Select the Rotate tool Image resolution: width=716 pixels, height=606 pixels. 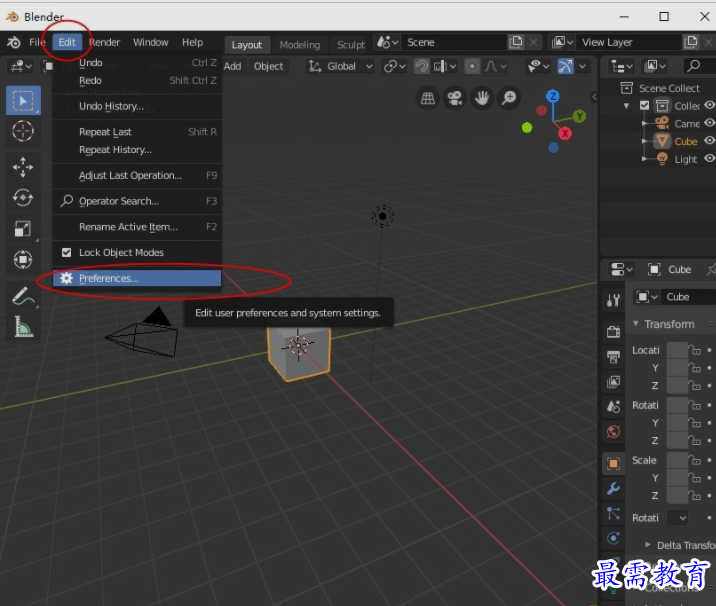pos(23,198)
